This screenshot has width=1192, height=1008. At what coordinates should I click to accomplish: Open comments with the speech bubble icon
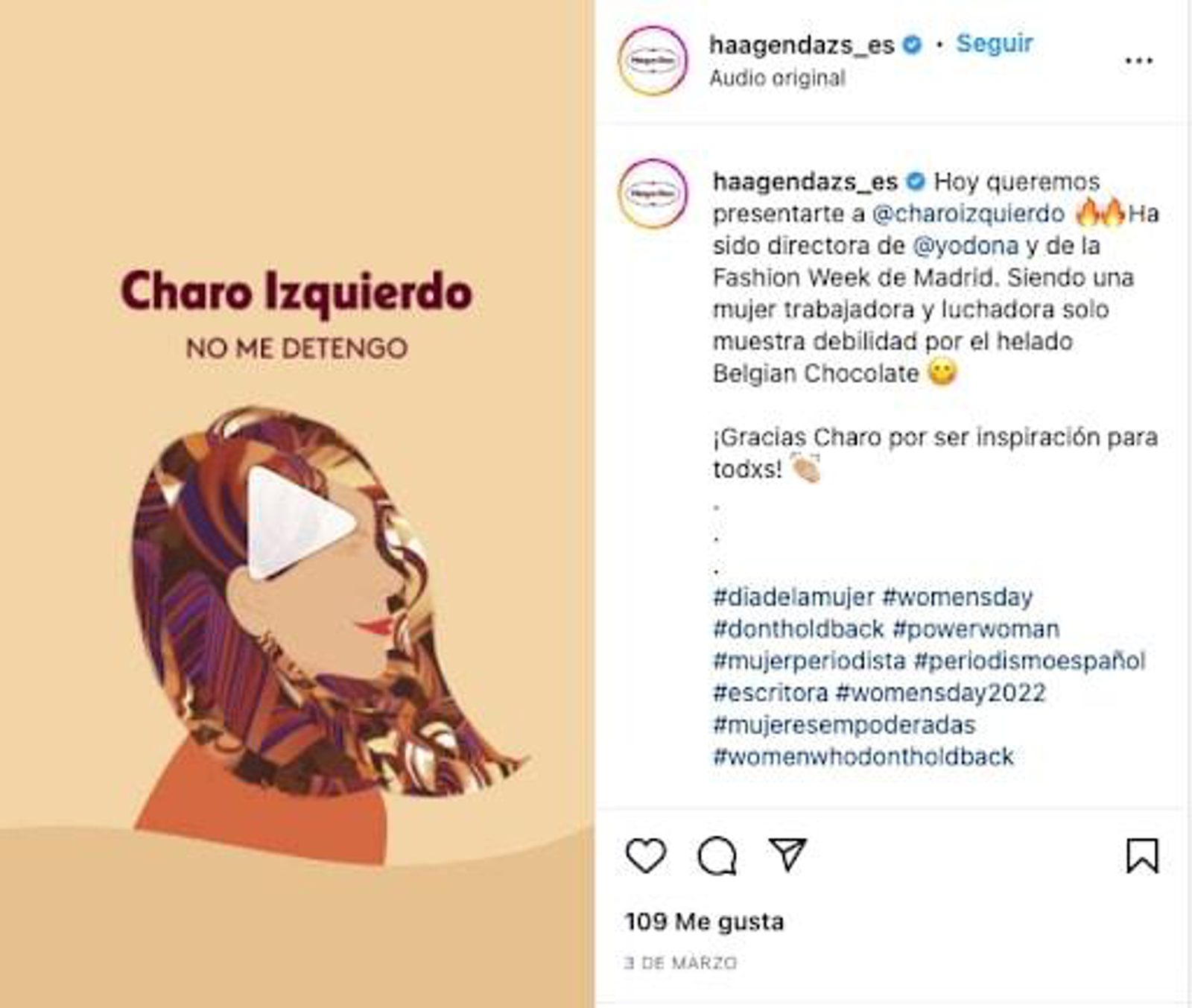pyautogui.click(x=717, y=855)
